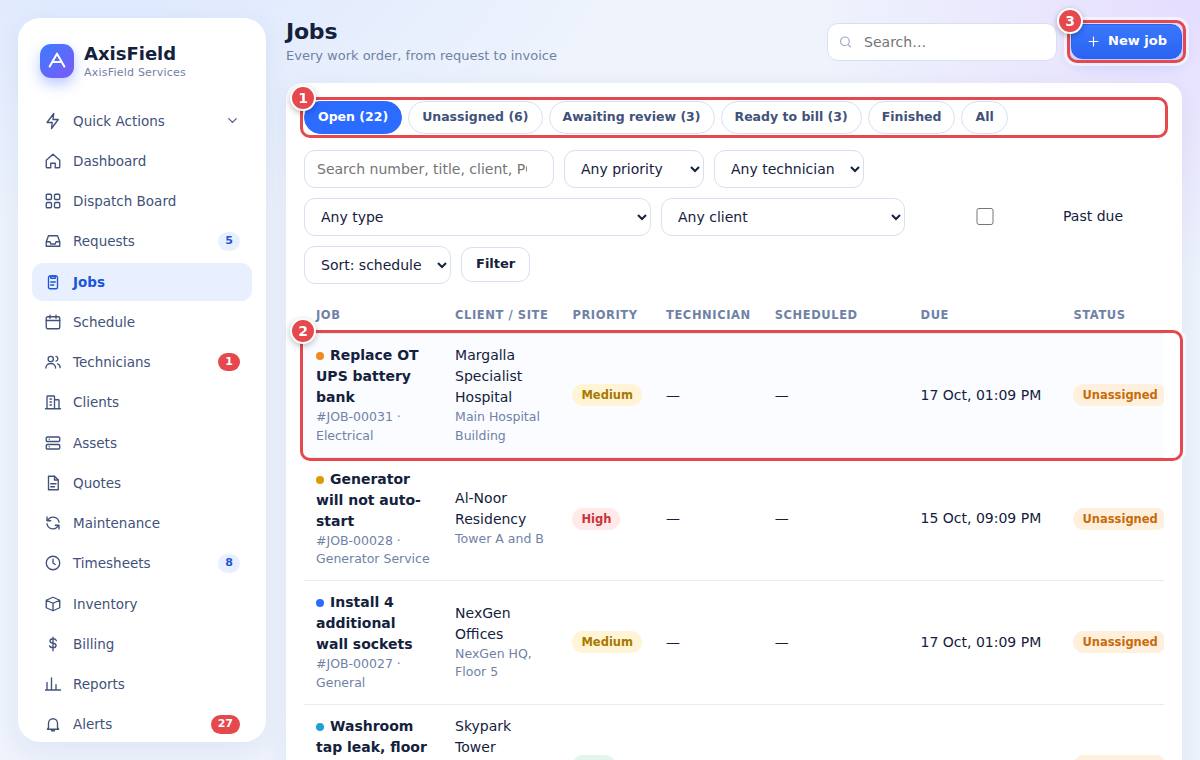Click the Inventory box icon
The width and height of the screenshot is (1200, 760).
pos(53,604)
